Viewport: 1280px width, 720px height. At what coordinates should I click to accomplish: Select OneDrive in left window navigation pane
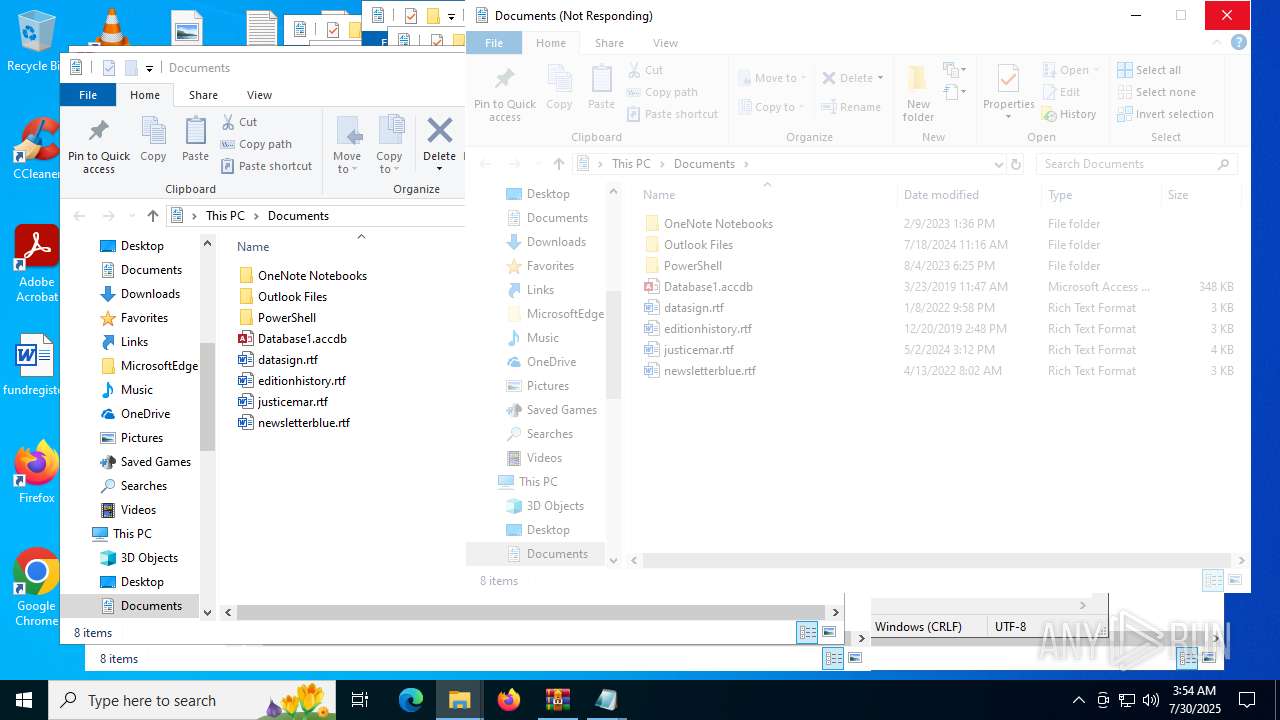click(135, 414)
